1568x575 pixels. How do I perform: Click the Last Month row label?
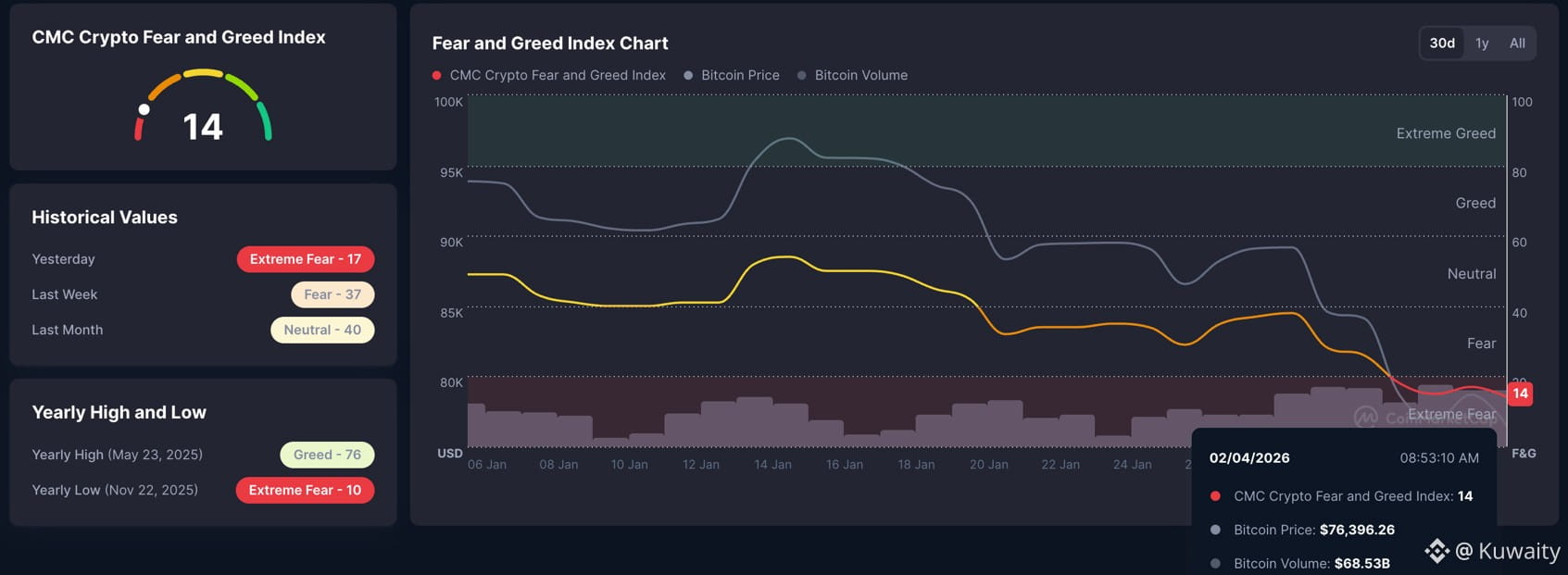click(x=67, y=330)
